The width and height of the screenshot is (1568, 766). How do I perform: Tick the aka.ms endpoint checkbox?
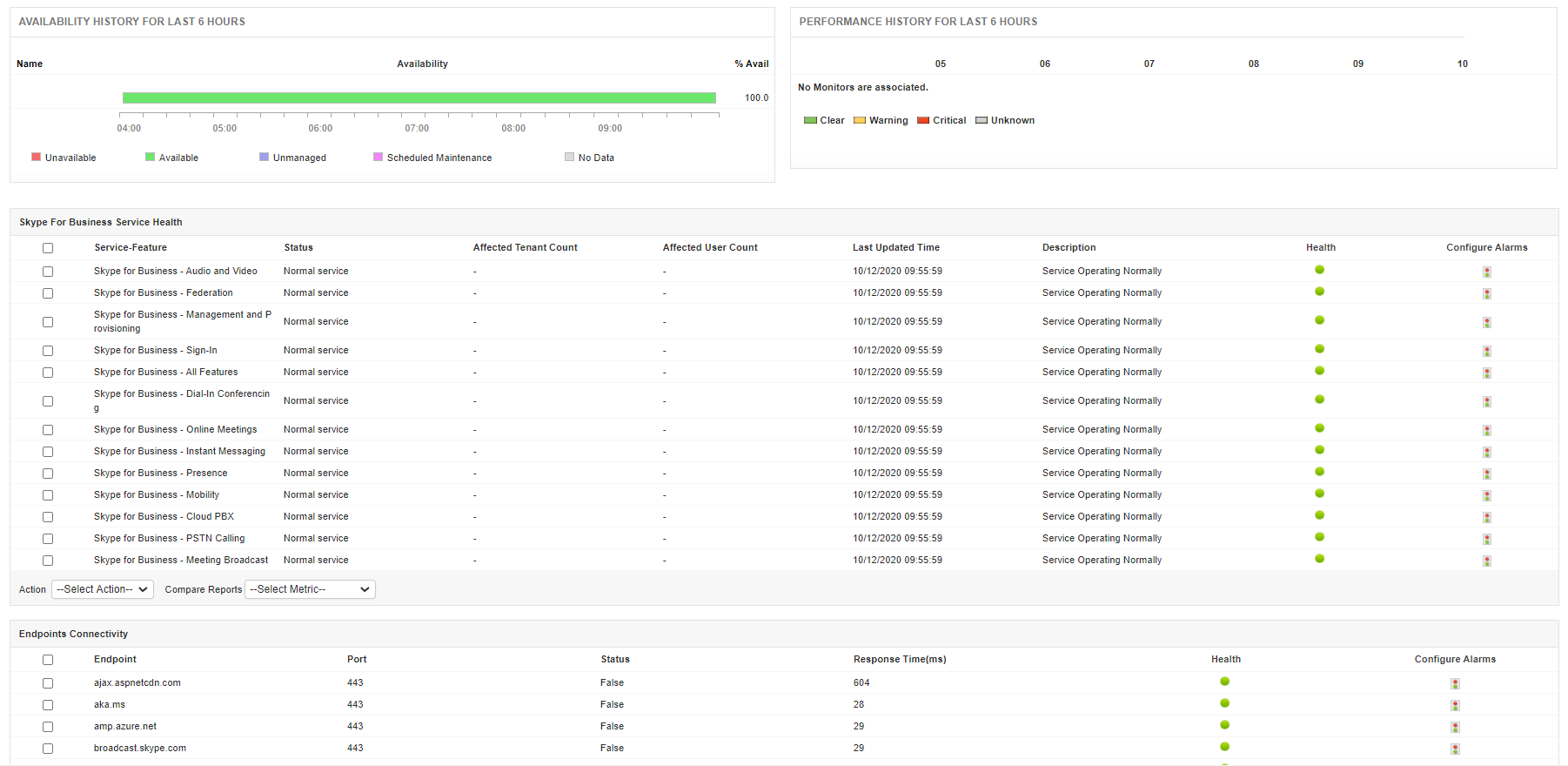click(48, 705)
